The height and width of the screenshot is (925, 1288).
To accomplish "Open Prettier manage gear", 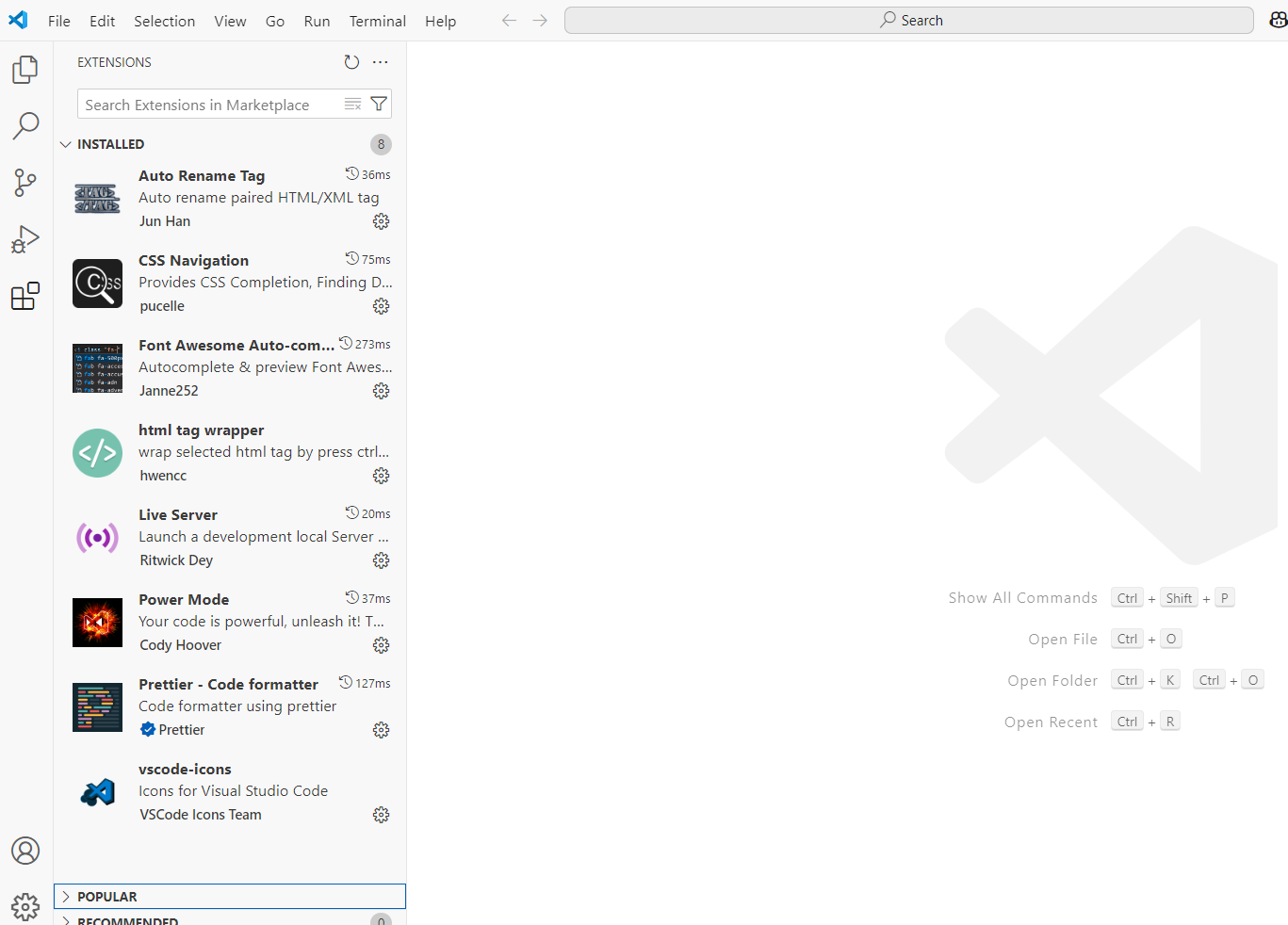I will click(x=381, y=730).
